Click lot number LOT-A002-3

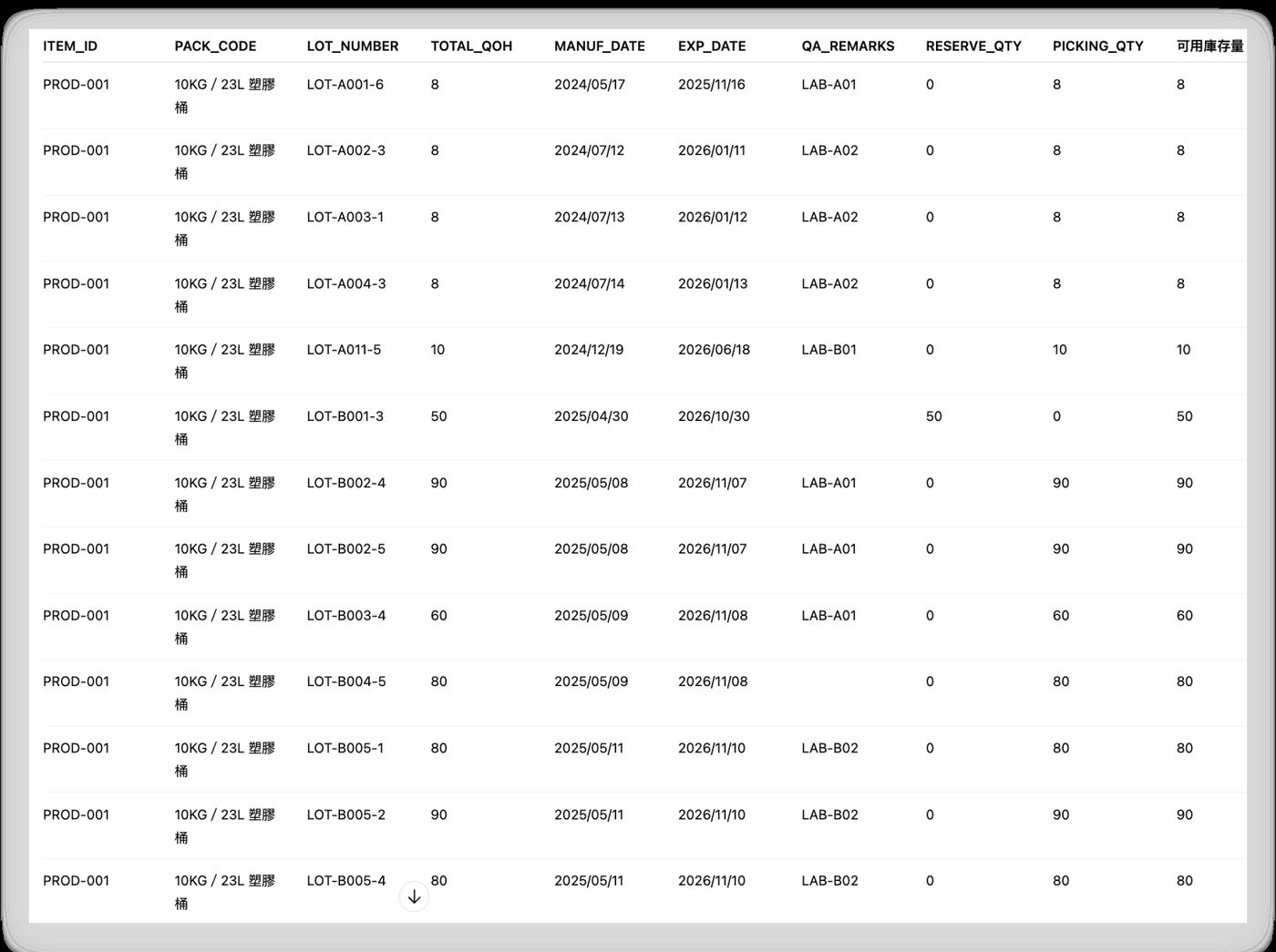point(346,151)
